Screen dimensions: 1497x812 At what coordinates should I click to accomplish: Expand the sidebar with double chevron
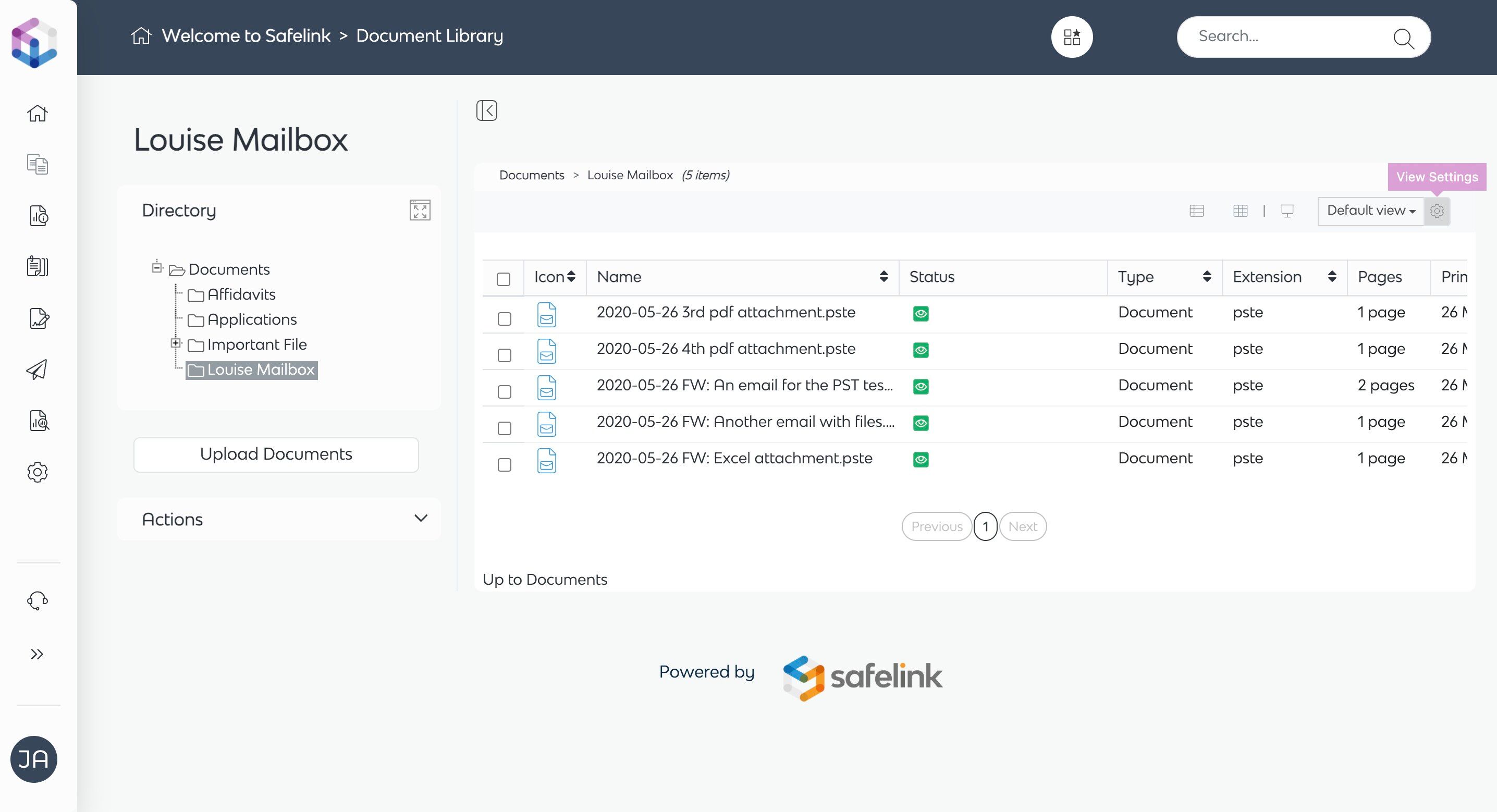point(37,655)
